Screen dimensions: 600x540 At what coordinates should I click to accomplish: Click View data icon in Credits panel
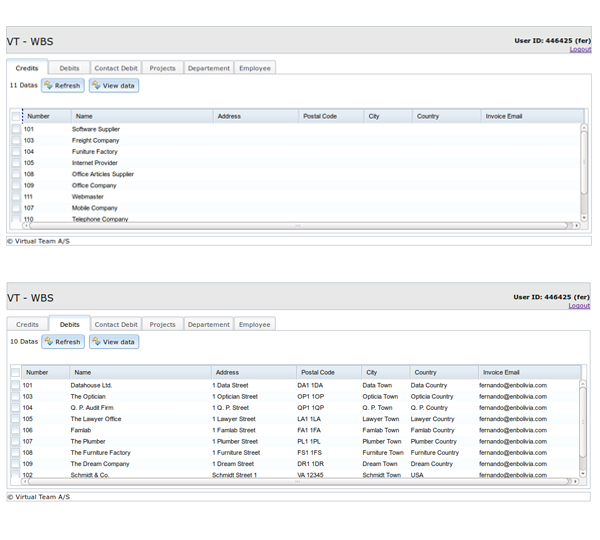[96, 85]
